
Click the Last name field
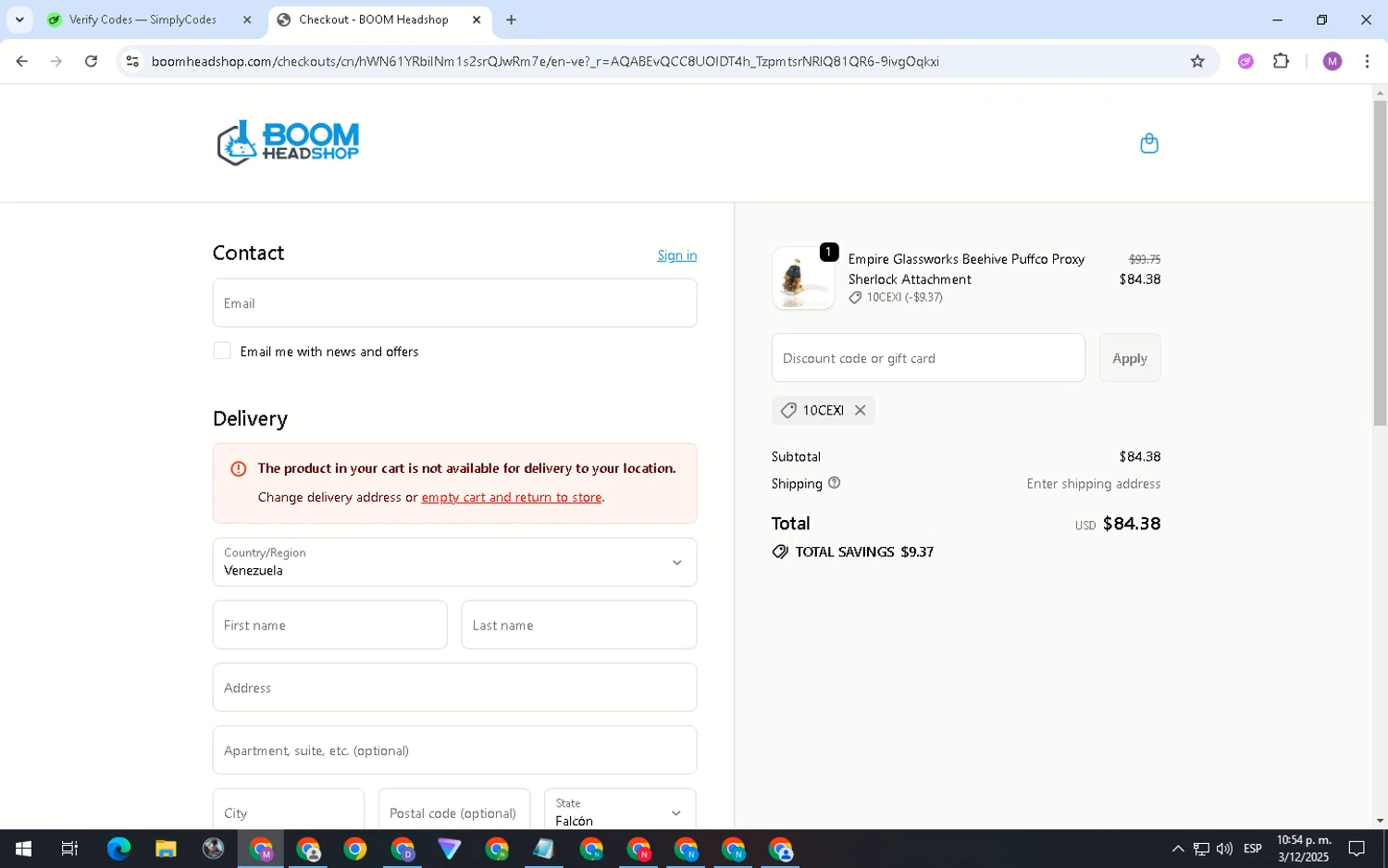click(579, 625)
